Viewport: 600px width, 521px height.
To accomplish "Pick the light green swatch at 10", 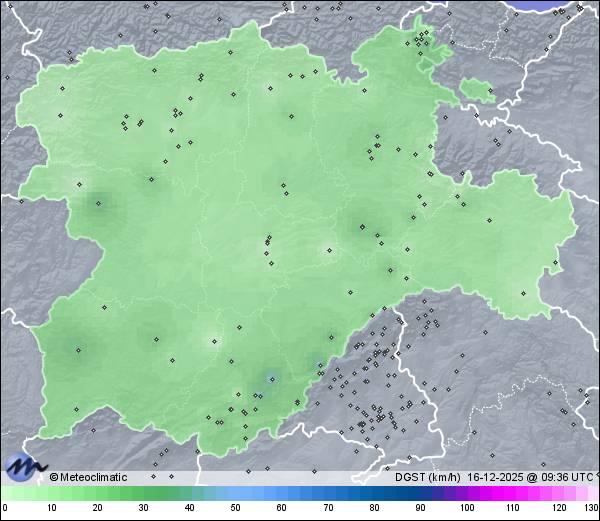I will tap(51, 493).
